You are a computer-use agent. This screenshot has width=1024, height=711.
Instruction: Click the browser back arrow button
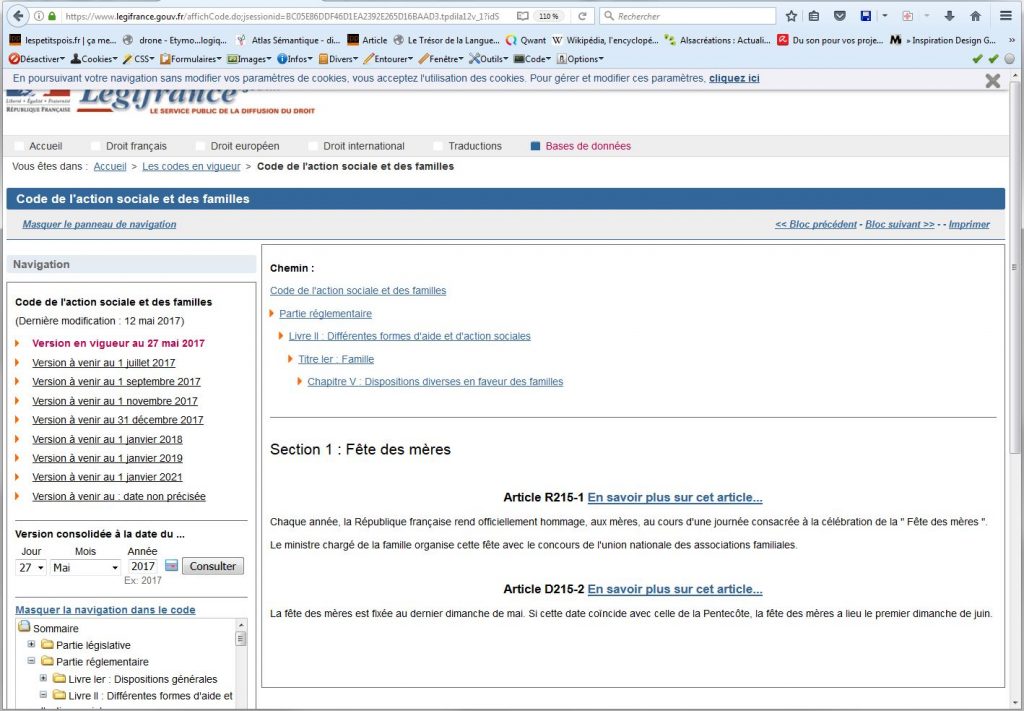coord(17,16)
